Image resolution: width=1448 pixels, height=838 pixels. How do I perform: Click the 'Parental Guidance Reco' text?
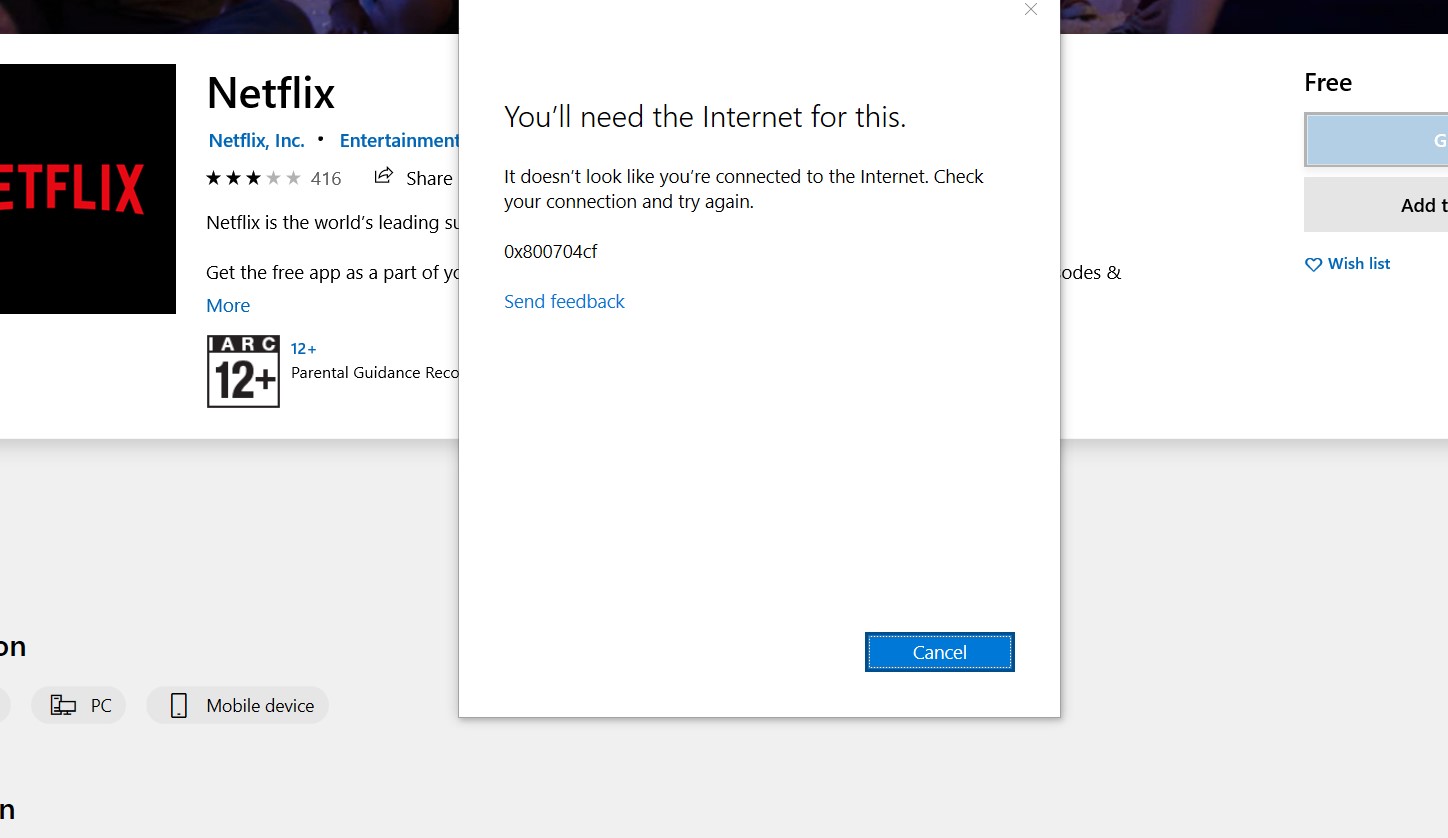375,372
